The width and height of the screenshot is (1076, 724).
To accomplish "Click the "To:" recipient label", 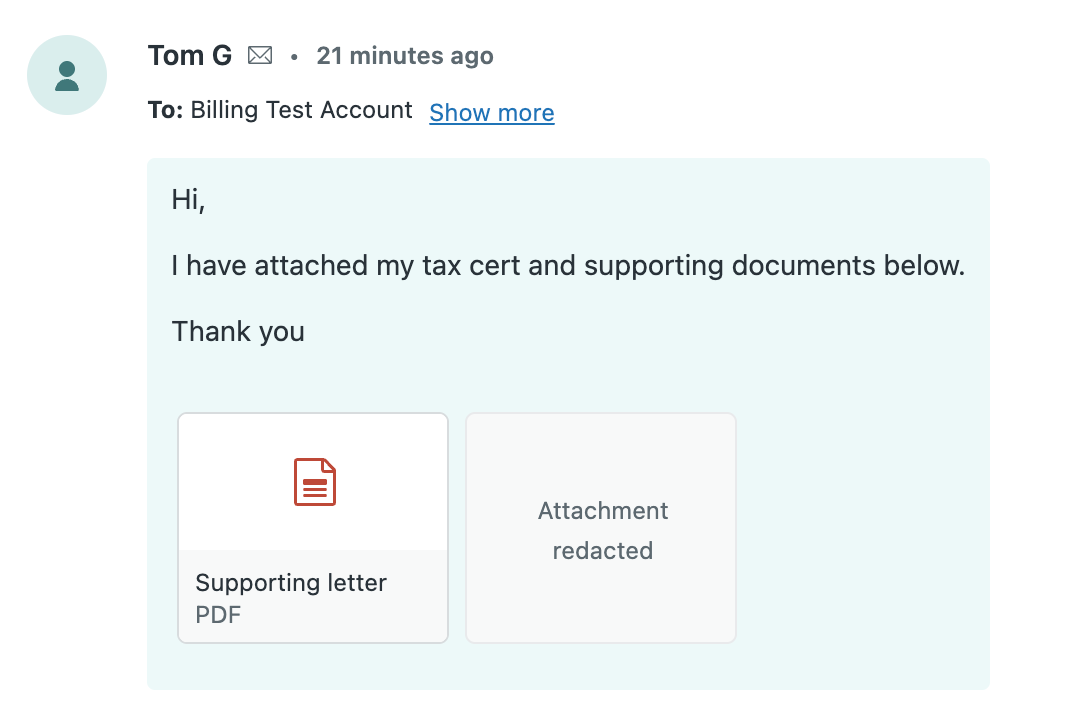I will (165, 110).
